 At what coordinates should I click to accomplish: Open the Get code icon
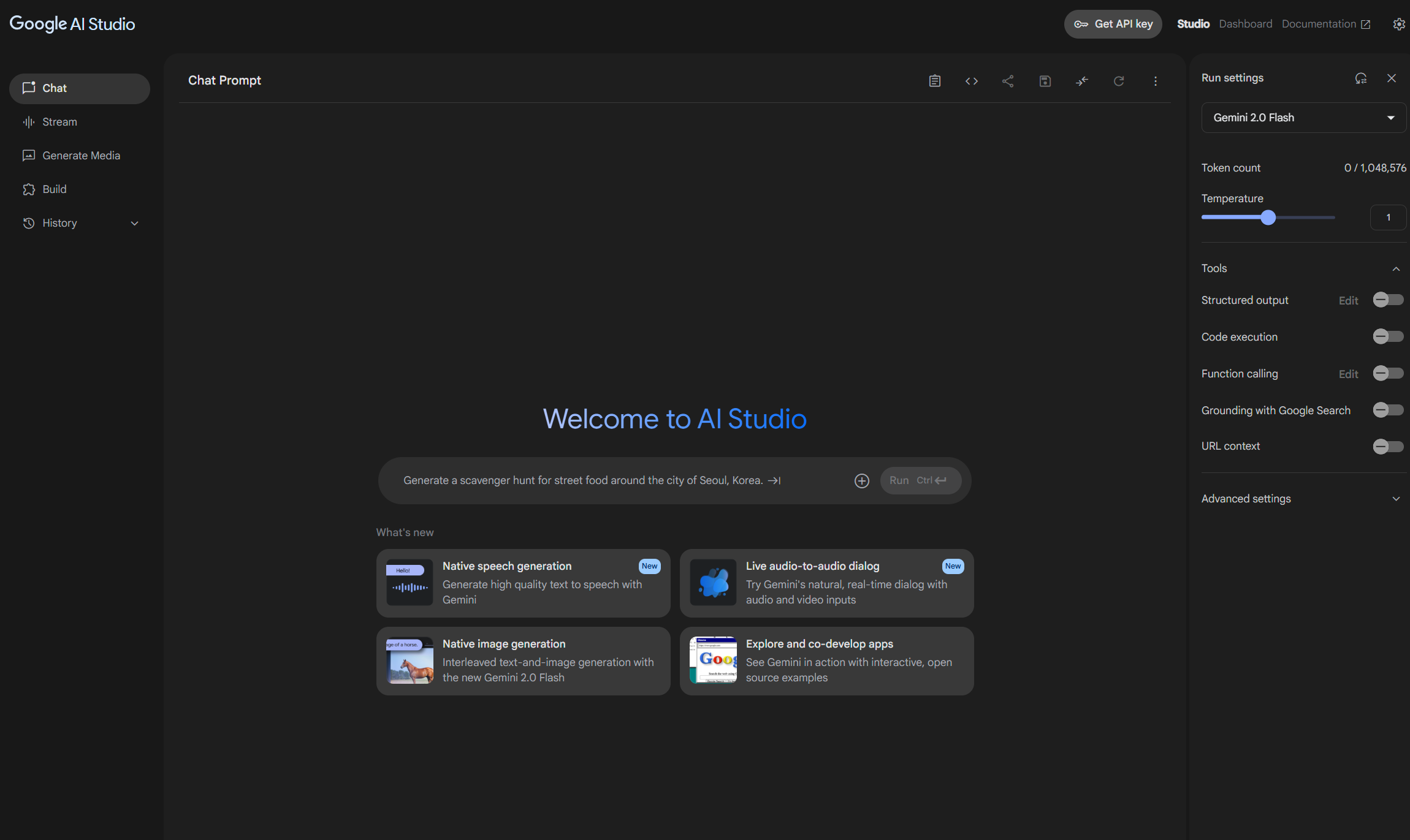[x=971, y=81]
